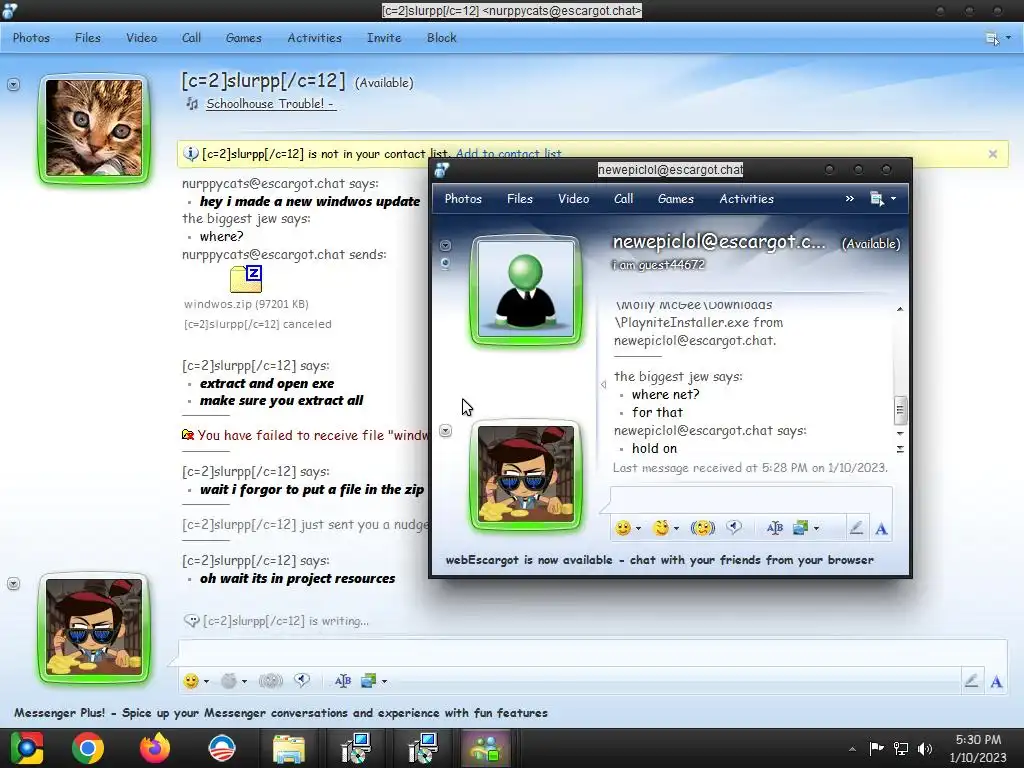Click wink icon in newepiclol window
1024x768 pixels.
pos(662,528)
